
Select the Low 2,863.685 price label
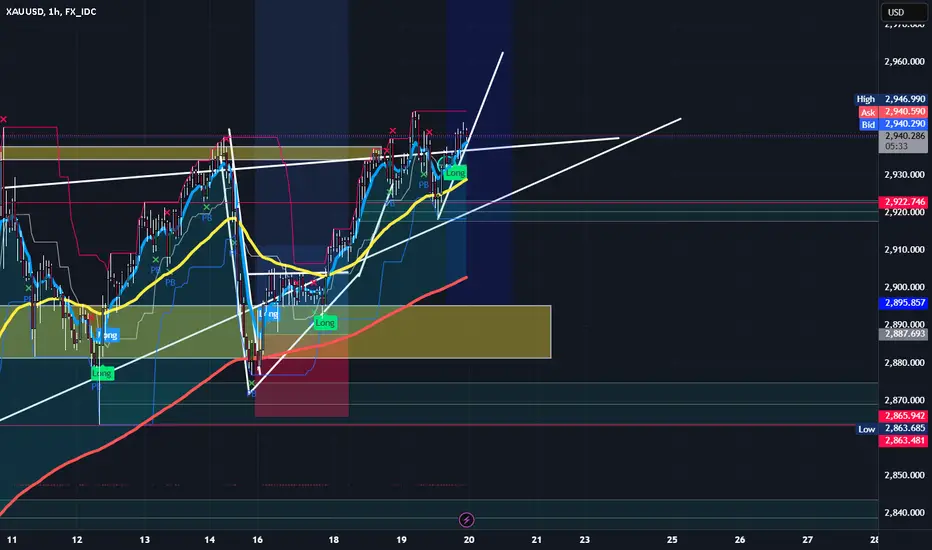pos(892,428)
